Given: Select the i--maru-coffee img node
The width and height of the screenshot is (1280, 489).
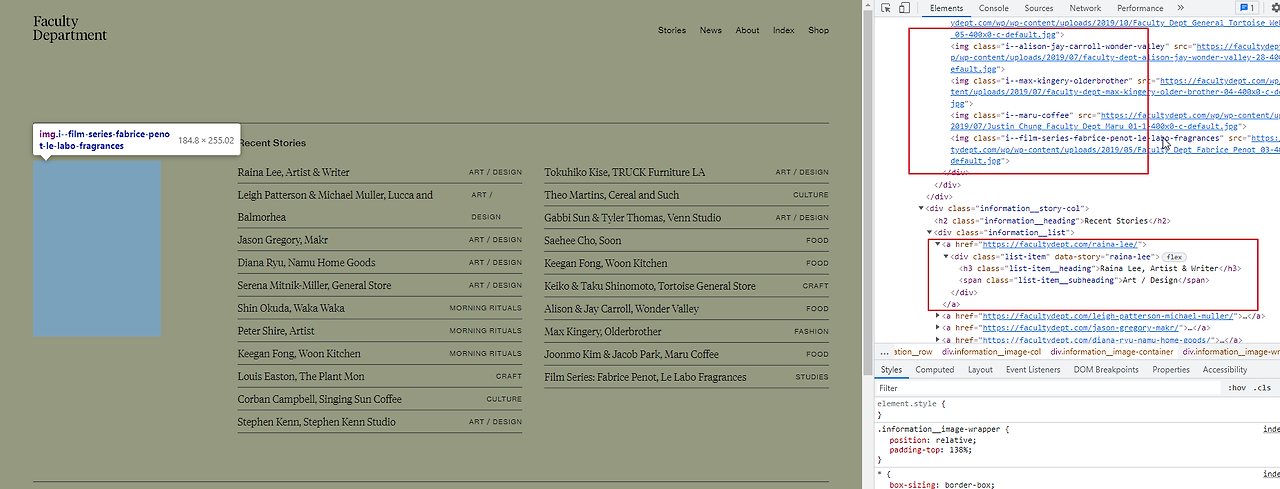Looking at the screenshot, I should [x=1115, y=122].
